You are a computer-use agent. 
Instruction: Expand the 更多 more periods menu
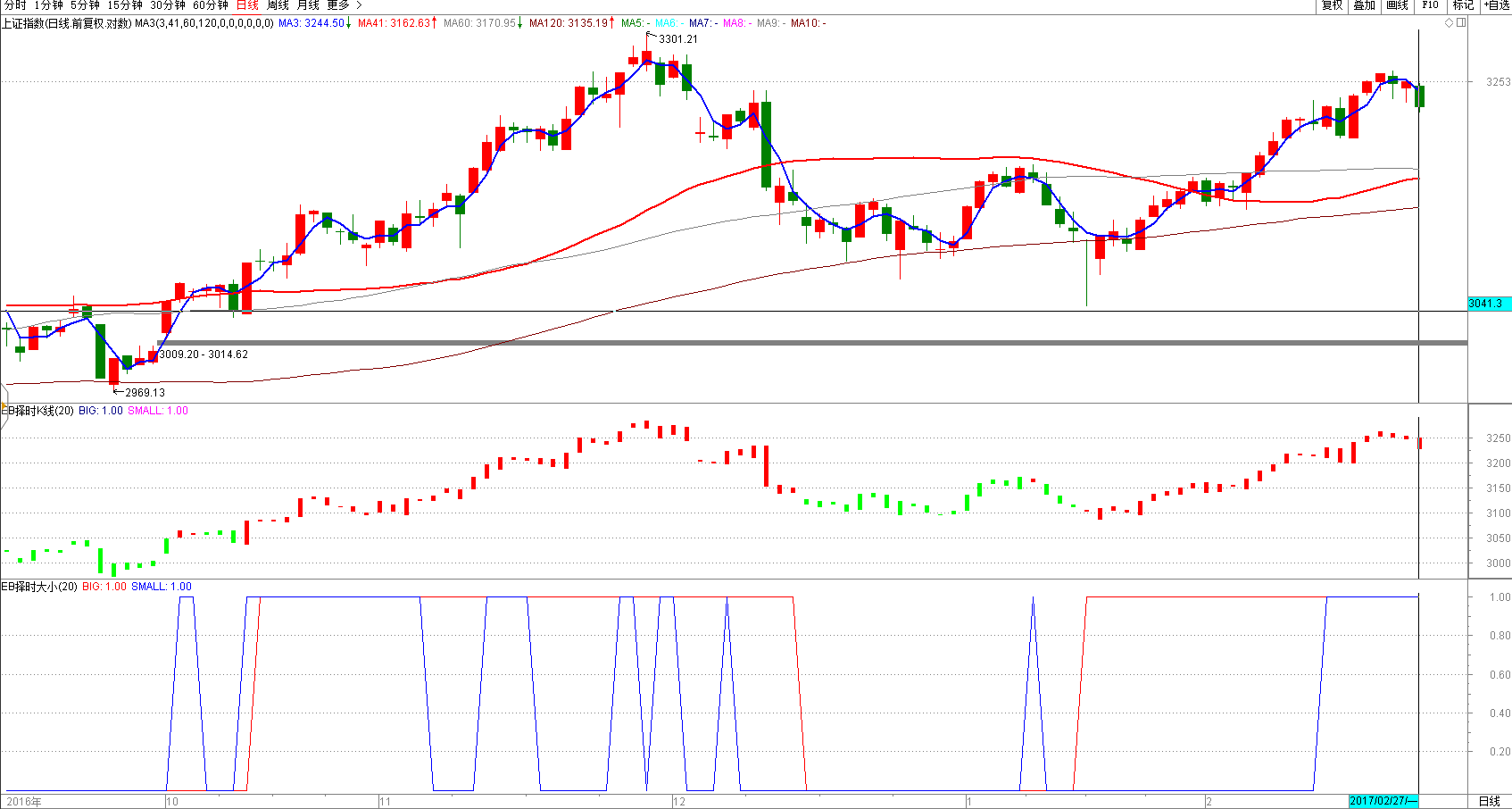[344, 5]
